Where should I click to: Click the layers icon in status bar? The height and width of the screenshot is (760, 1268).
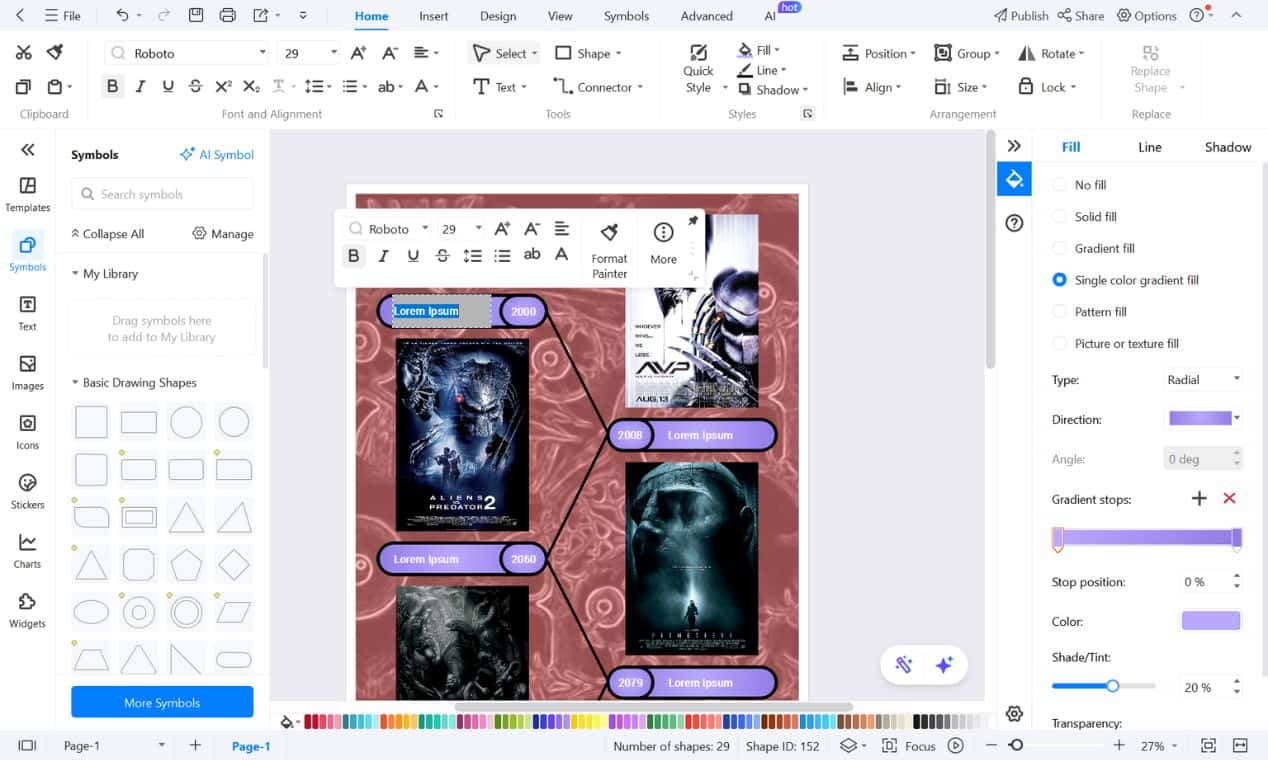point(848,745)
